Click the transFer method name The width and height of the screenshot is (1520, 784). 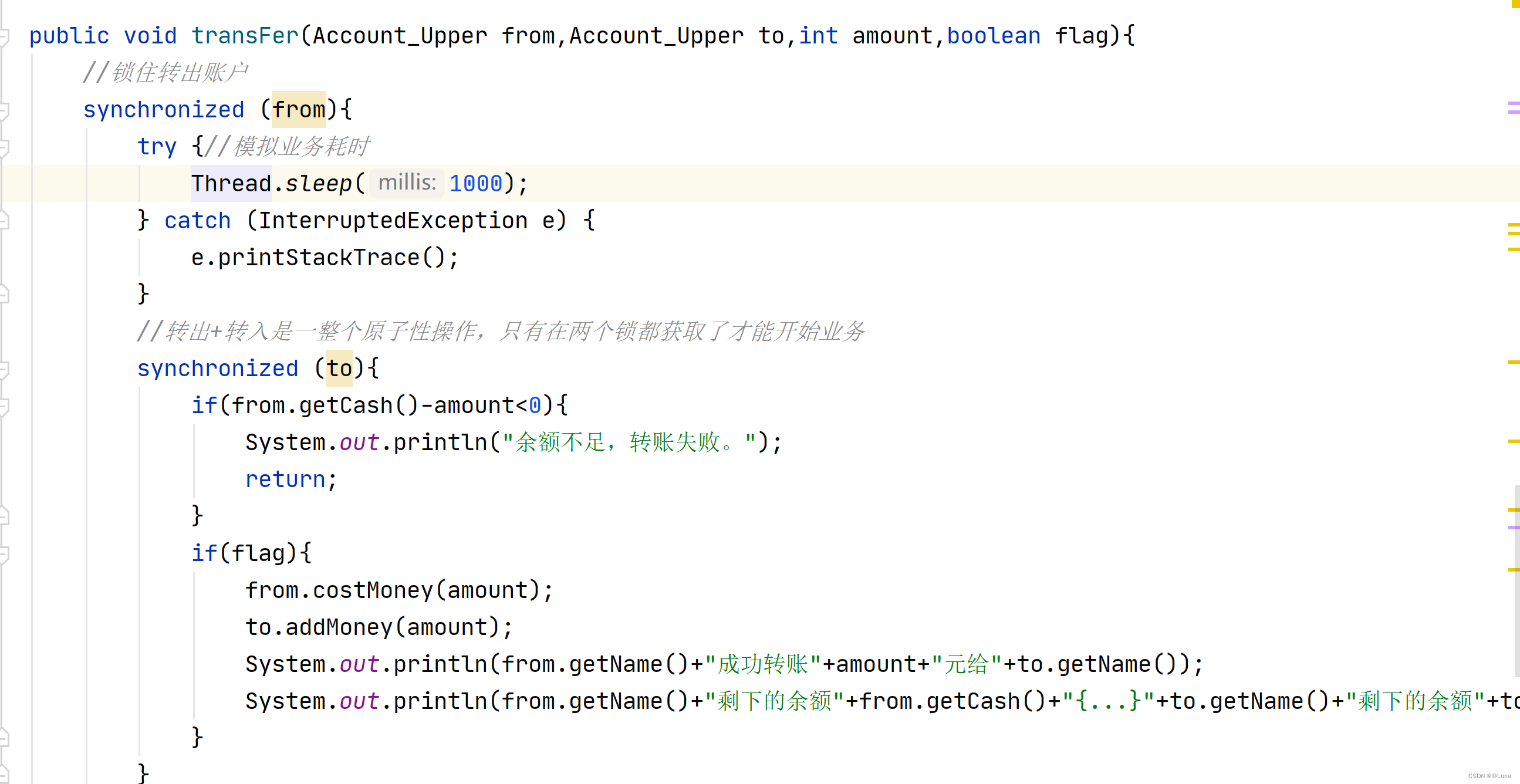(x=245, y=36)
